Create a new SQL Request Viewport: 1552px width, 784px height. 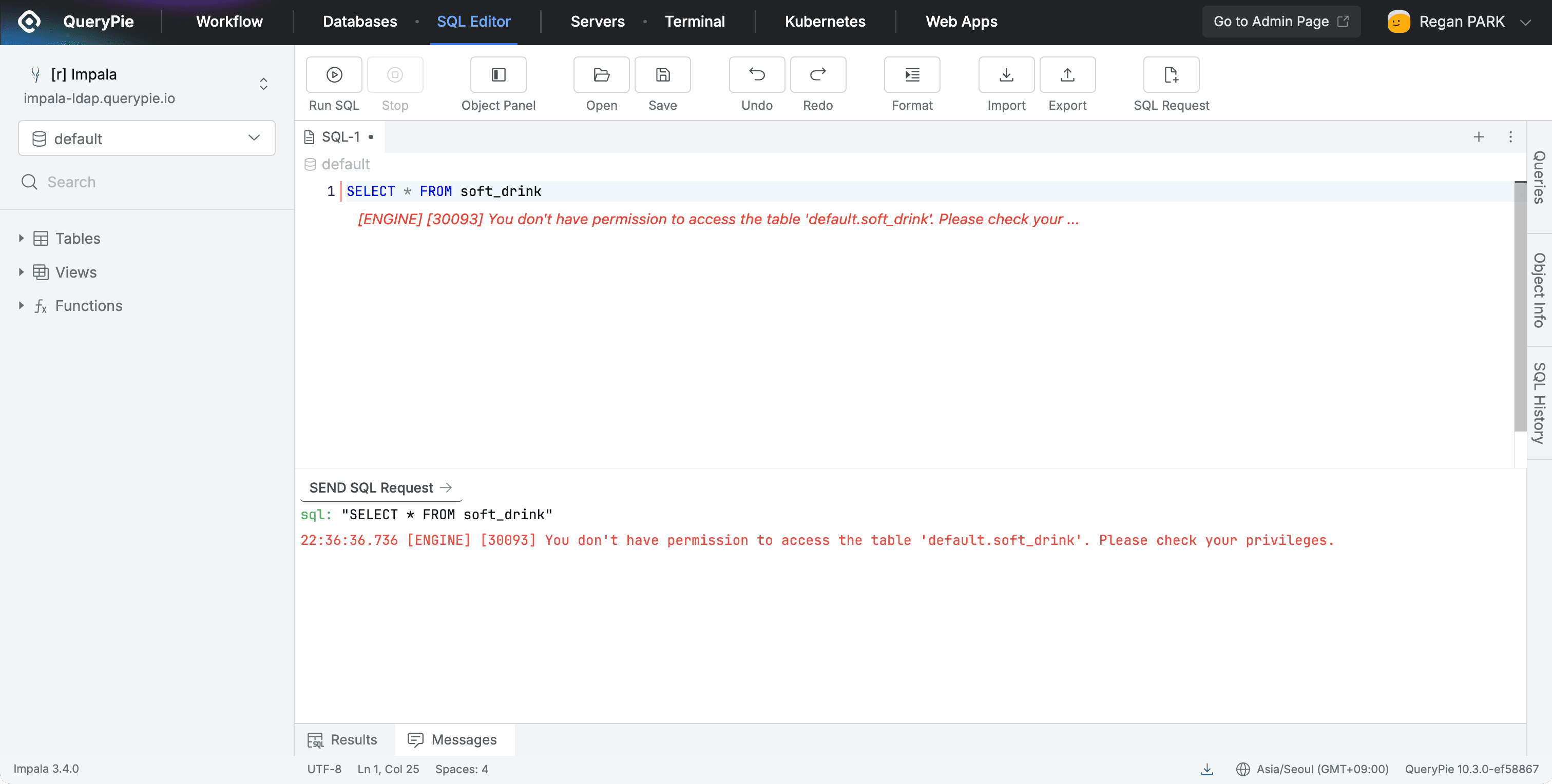coord(1171,75)
